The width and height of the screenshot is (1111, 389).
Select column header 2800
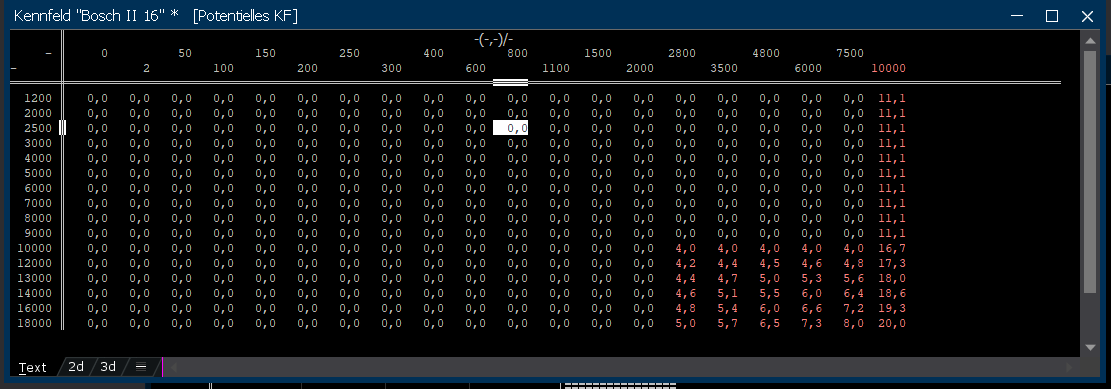click(x=682, y=53)
